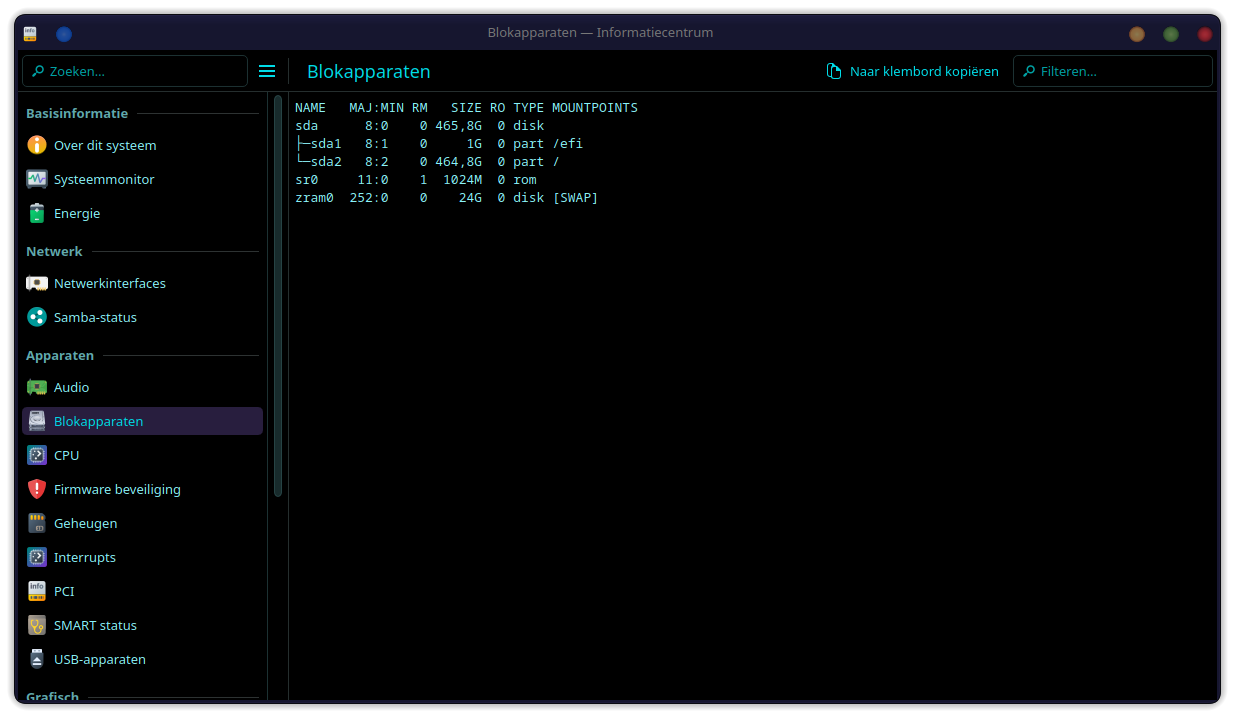Screen dimensions: 1235x718
Task: Click the clipboard copy icon
Action: pos(834,71)
